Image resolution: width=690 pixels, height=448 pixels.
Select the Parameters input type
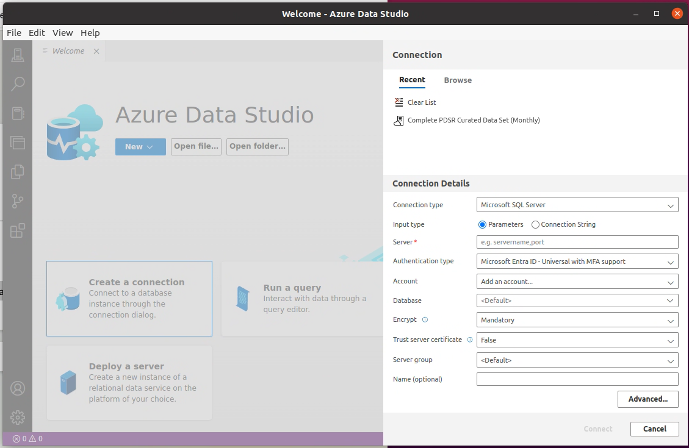click(x=482, y=224)
